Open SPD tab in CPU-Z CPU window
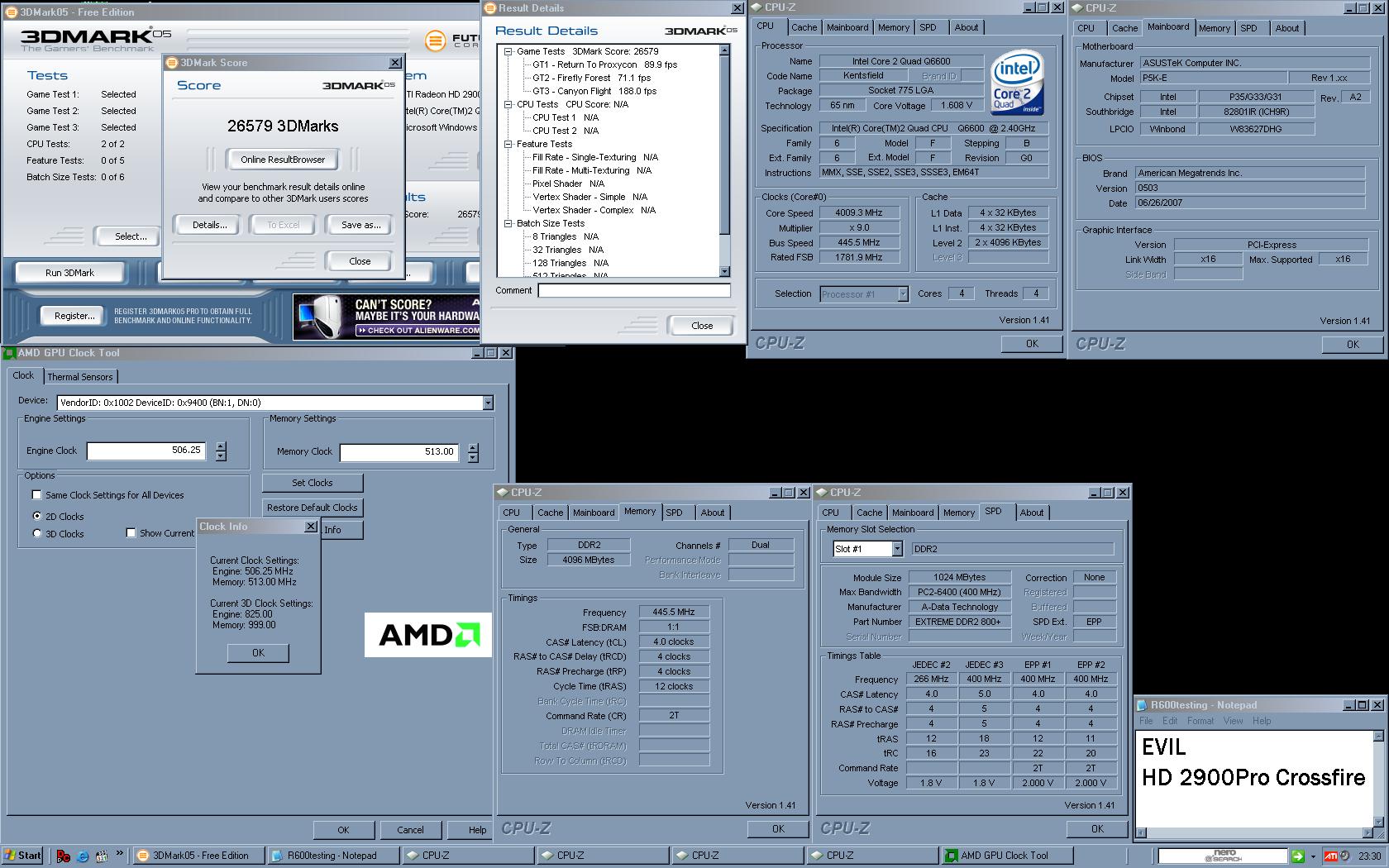1389x868 pixels. 928,27
